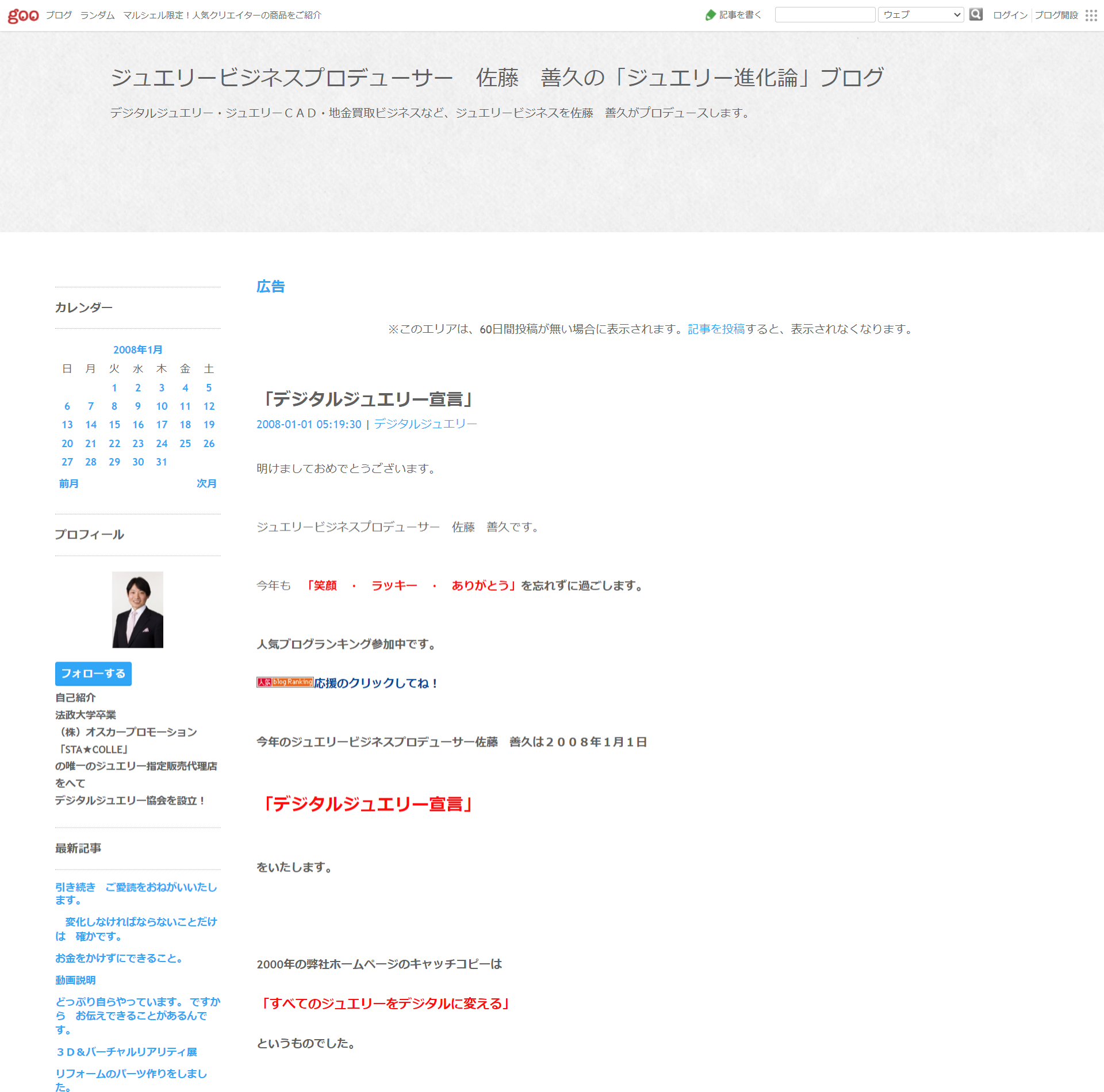Open recent post 引き続き ご愛読をおねがいいたします
The height and width of the screenshot is (1092, 1104).
coord(136,893)
